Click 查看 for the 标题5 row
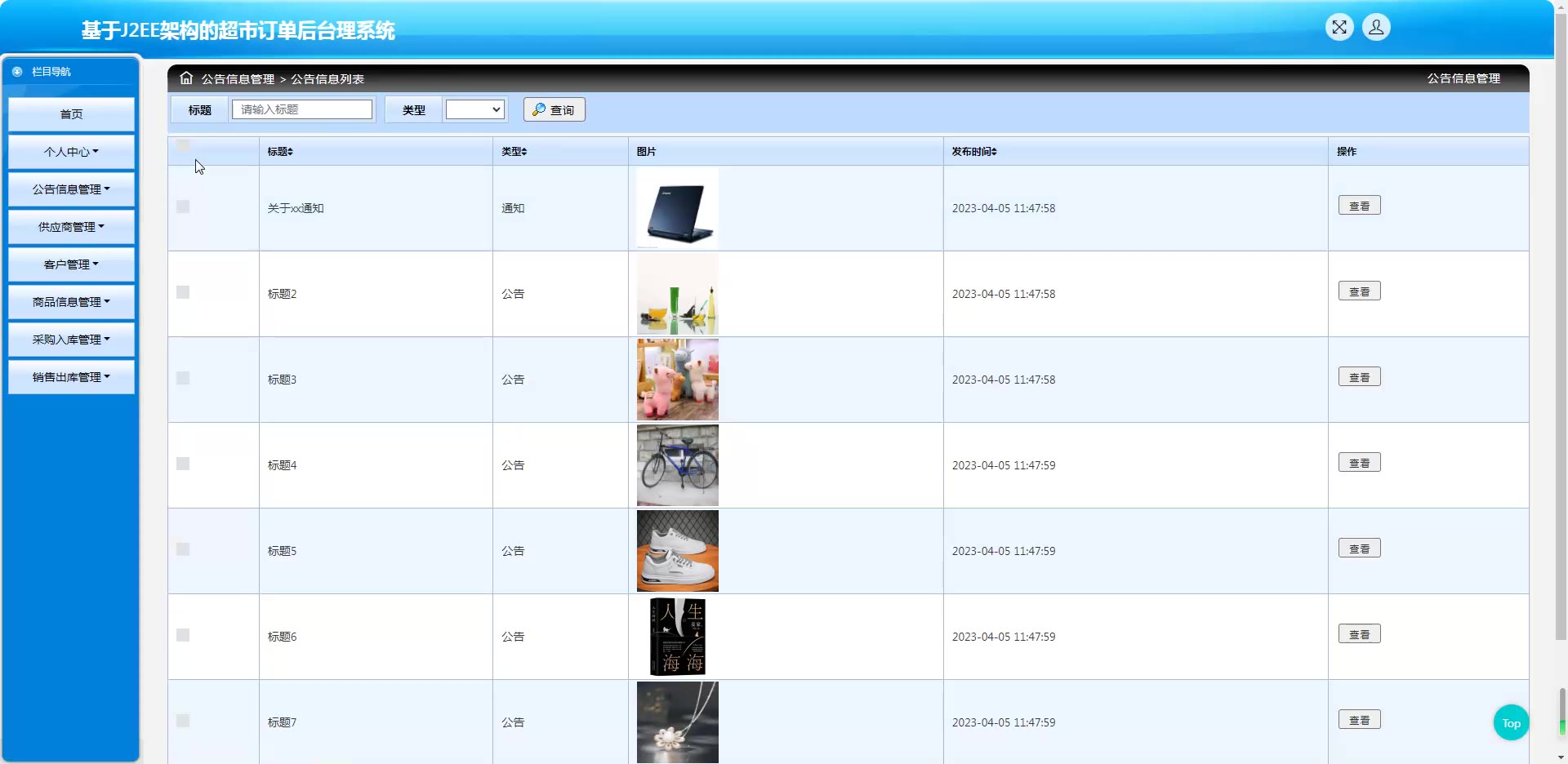This screenshot has height=764, width=1568. tap(1359, 549)
